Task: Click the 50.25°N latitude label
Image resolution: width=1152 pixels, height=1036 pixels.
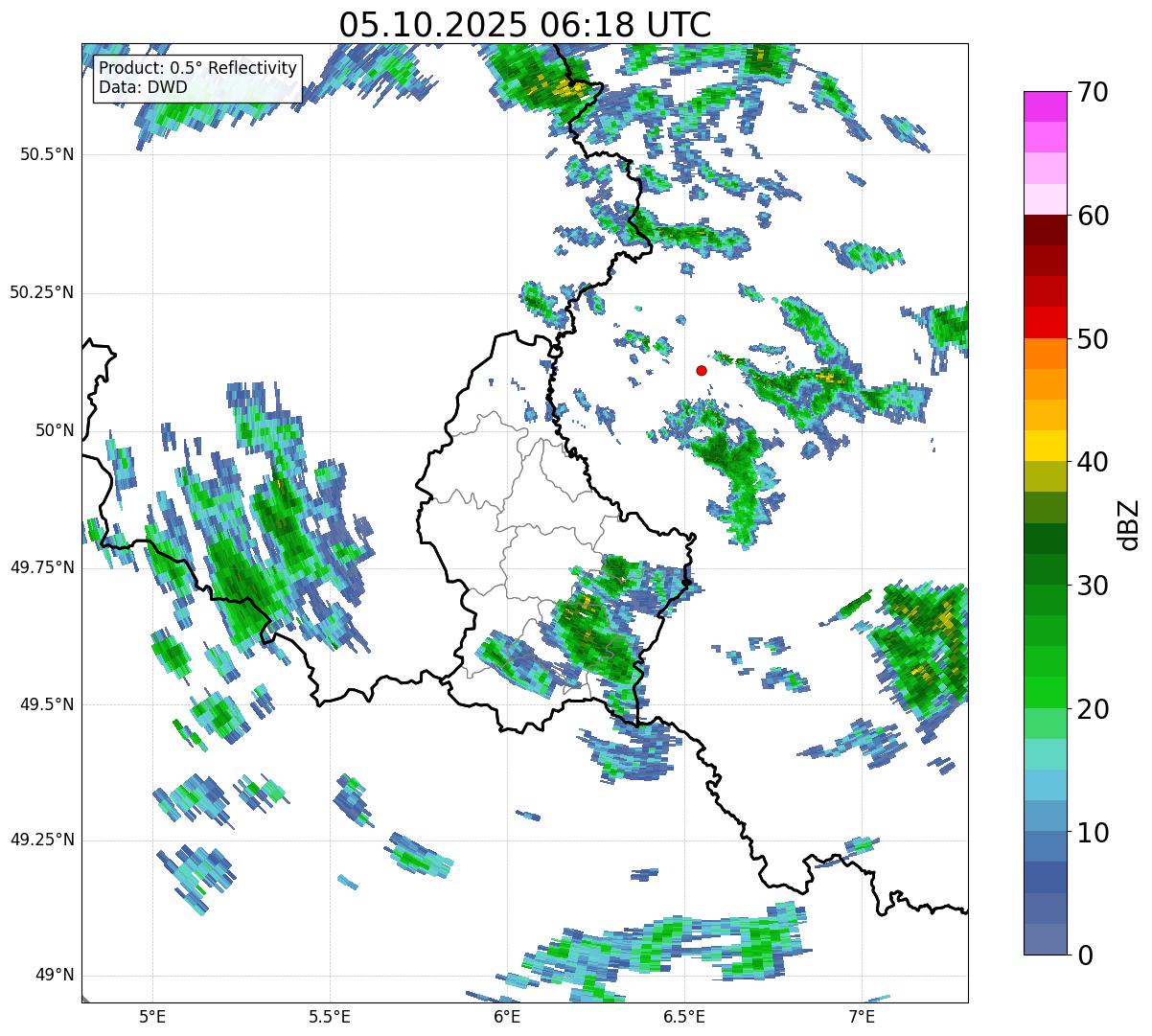Action: (x=42, y=292)
